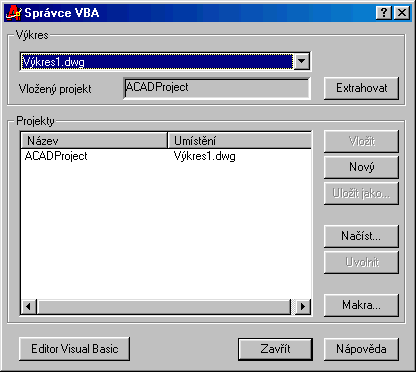Click the left scroll arrow
The height and width of the screenshot is (372, 416).
tap(29, 306)
